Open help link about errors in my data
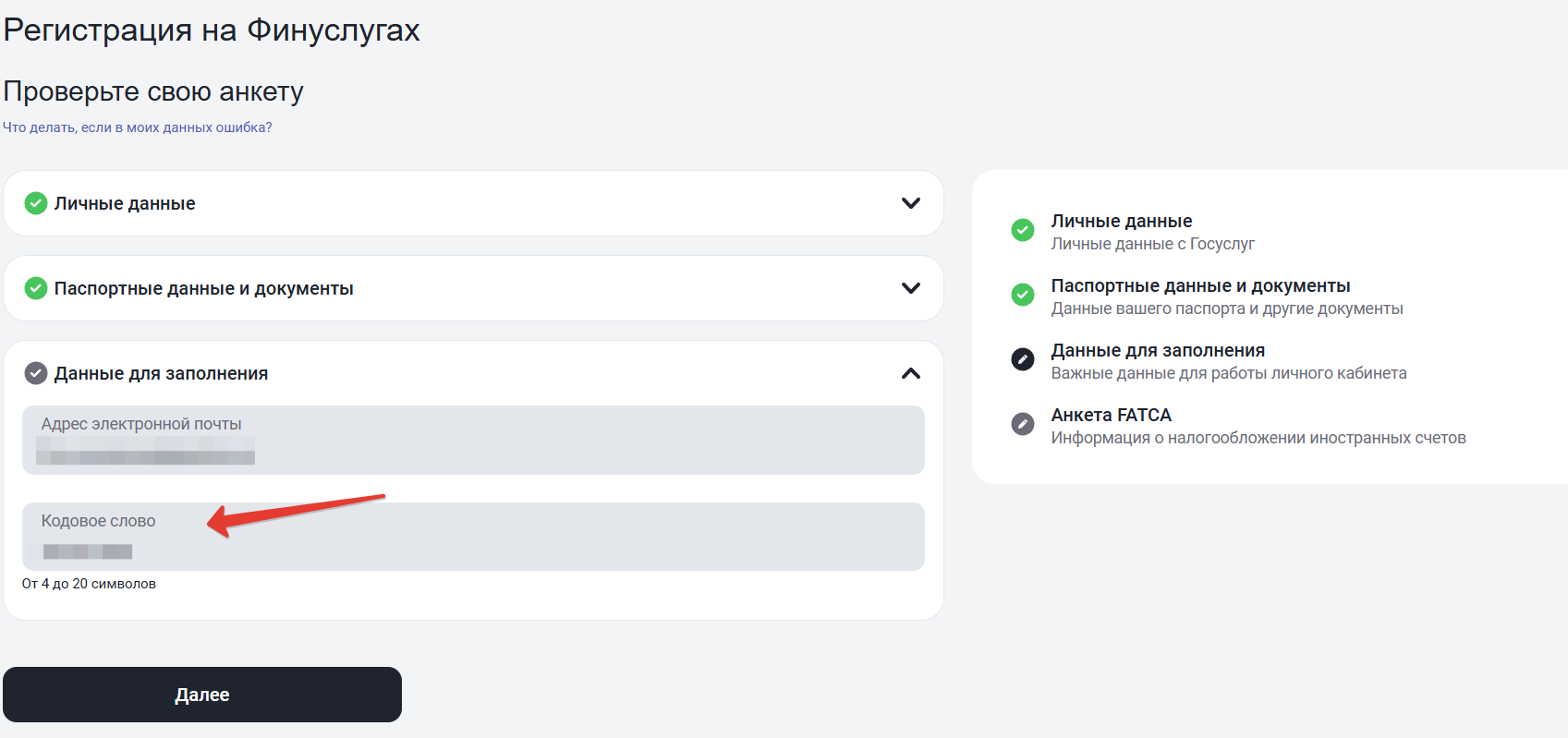Image resolution: width=1568 pixels, height=738 pixels. [138, 127]
